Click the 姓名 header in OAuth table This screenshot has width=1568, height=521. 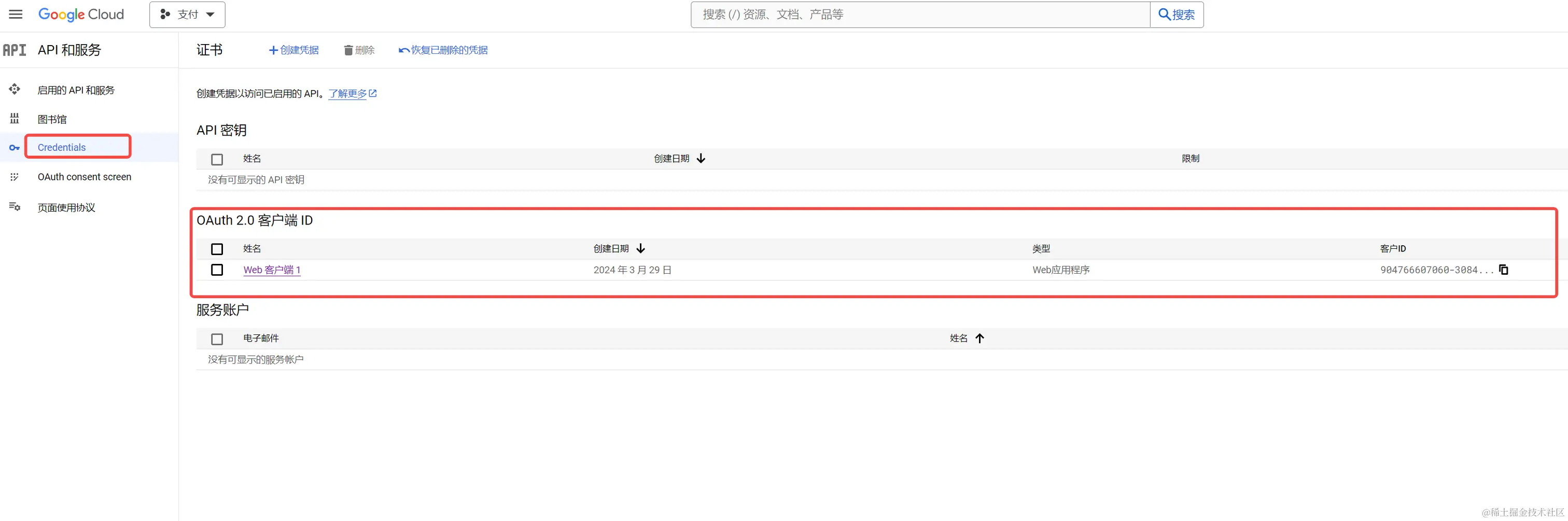click(x=252, y=248)
